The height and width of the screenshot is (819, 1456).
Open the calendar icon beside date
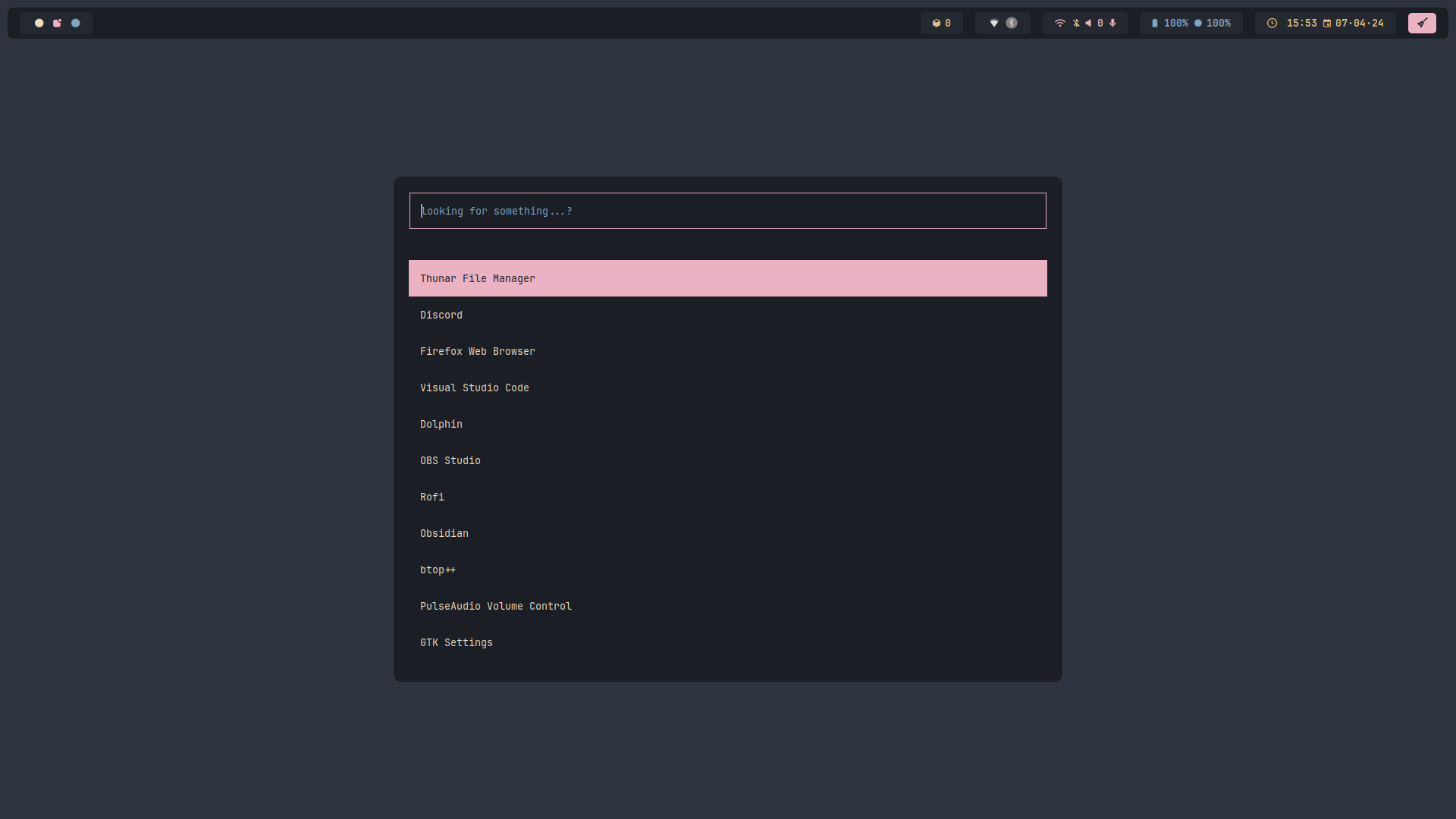(1327, 24)
